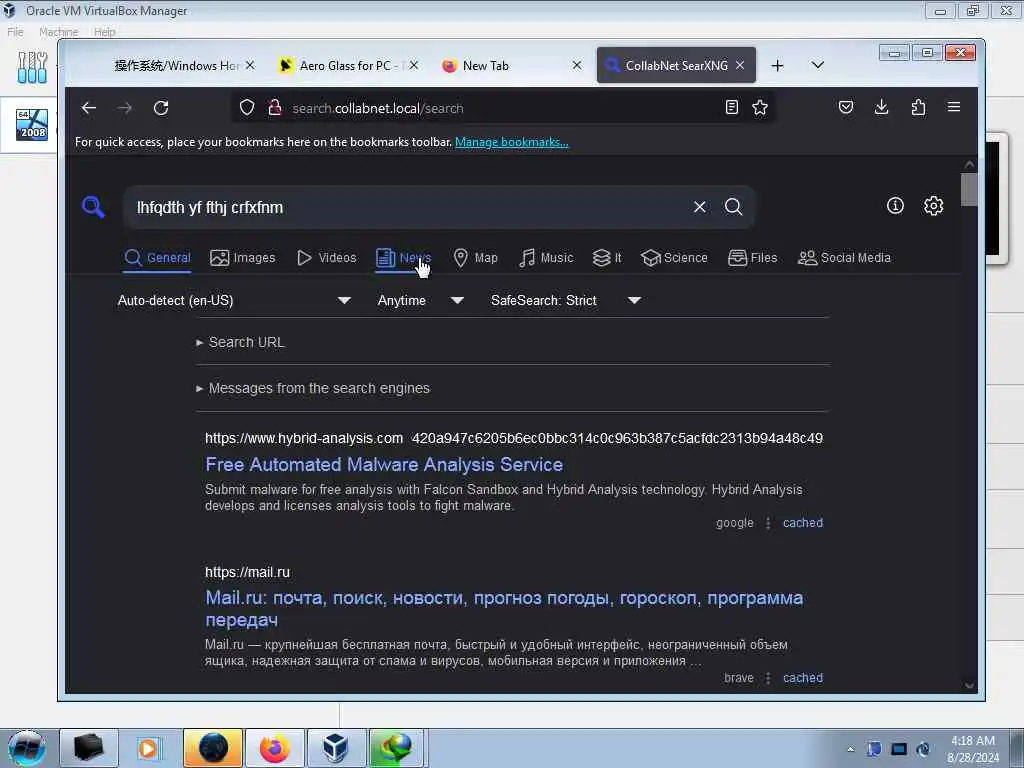
Task: Open the Windows Start orb
Action: (26, 748)
